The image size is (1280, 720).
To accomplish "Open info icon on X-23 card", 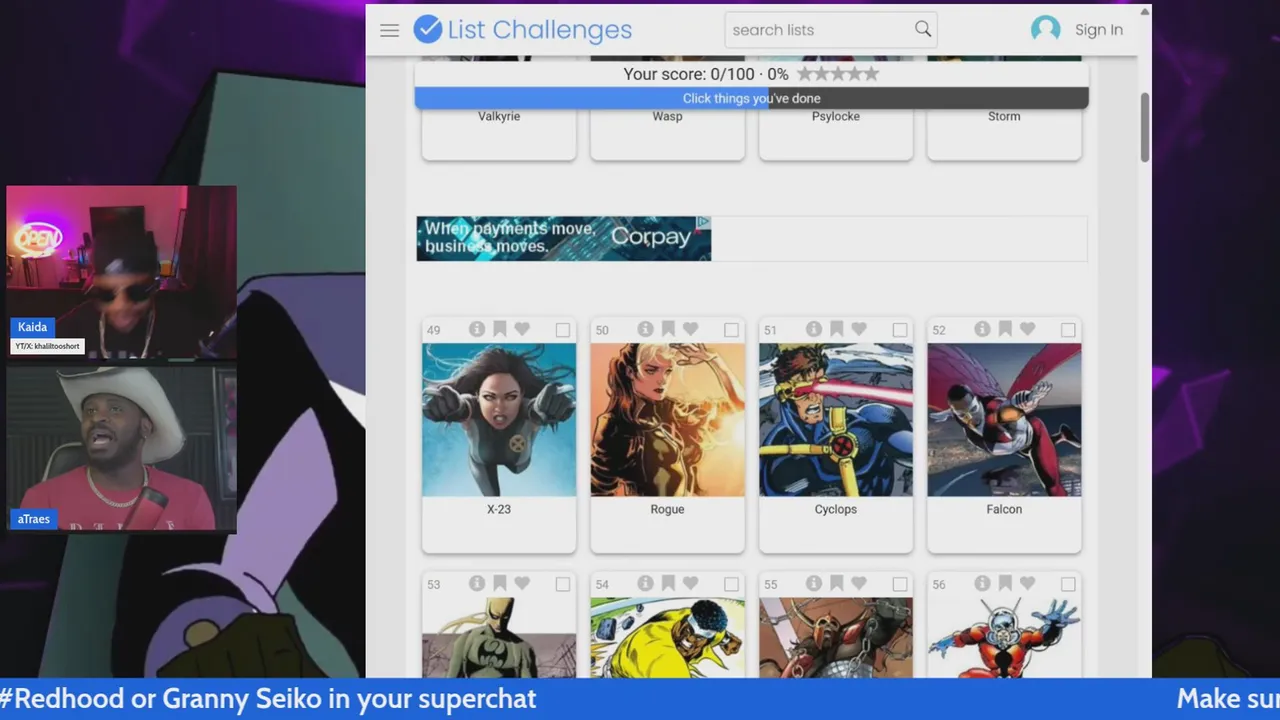I will 477,329.
